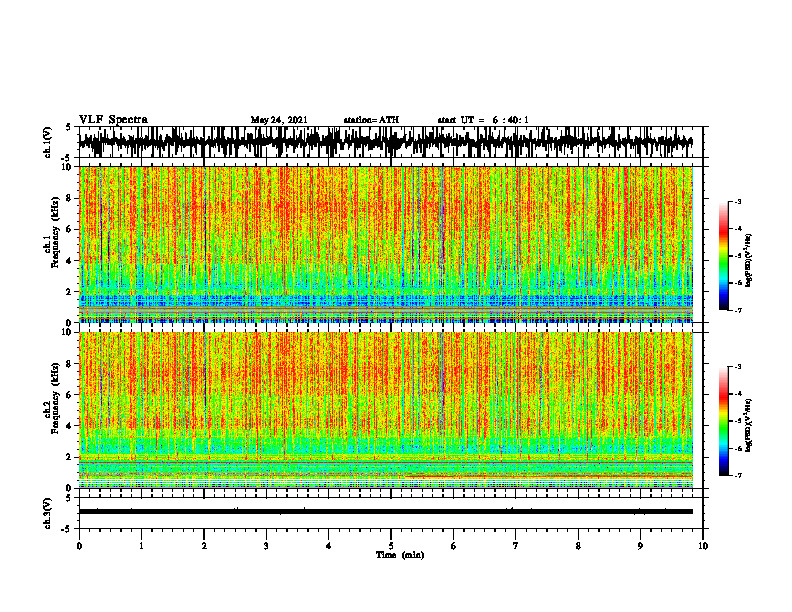Click the "-7" label on ch.2 color scale
Screen dimensions: 792x612
738,475
